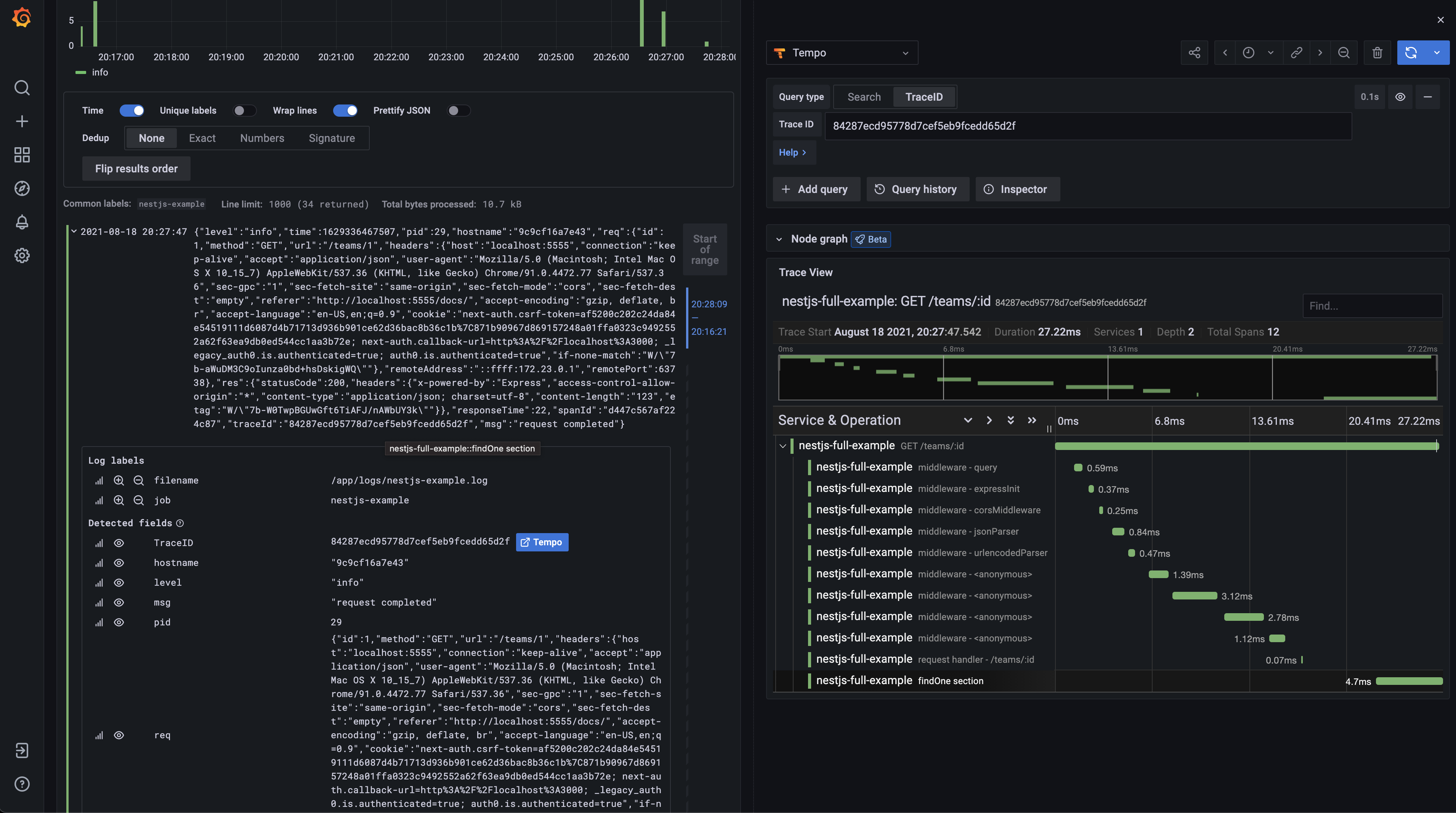Select the Exact dedup option

[202, 137]
